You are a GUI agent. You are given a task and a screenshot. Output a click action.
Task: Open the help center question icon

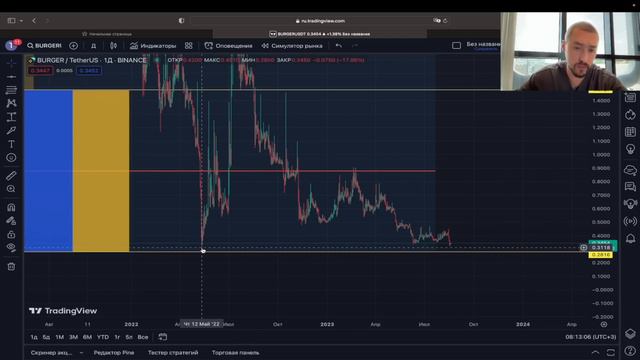[x=630, y=351]
